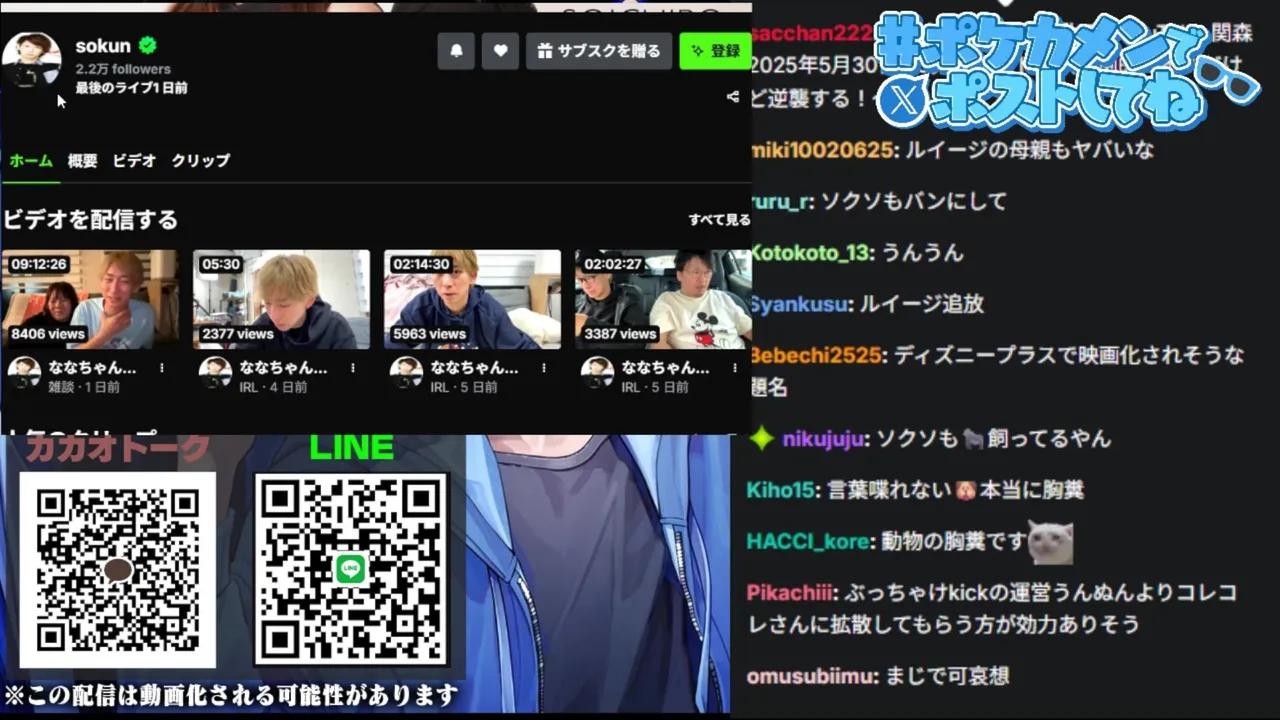Click the green verified badge next to sokun

coord(147,45)
